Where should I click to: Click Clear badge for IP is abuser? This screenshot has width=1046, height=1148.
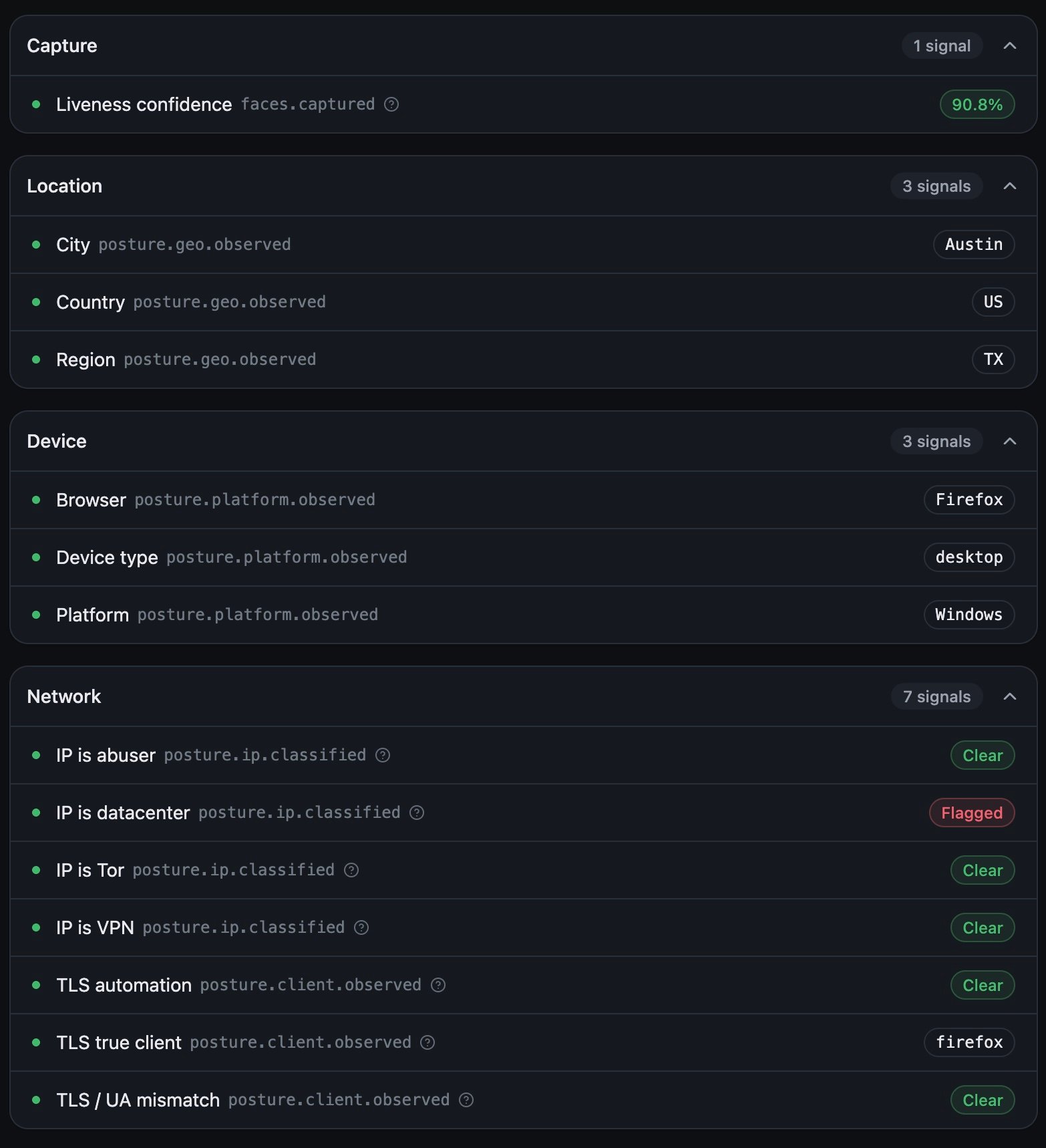(x=983, y=755)
